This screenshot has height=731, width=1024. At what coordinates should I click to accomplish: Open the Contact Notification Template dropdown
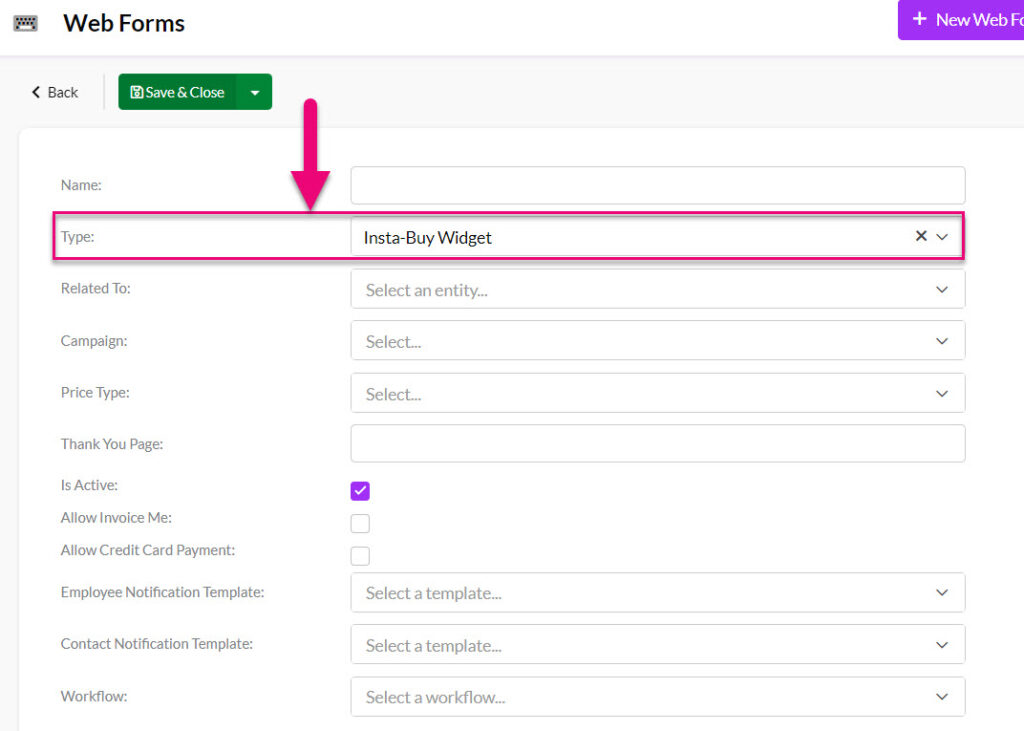tap(657, 645)
